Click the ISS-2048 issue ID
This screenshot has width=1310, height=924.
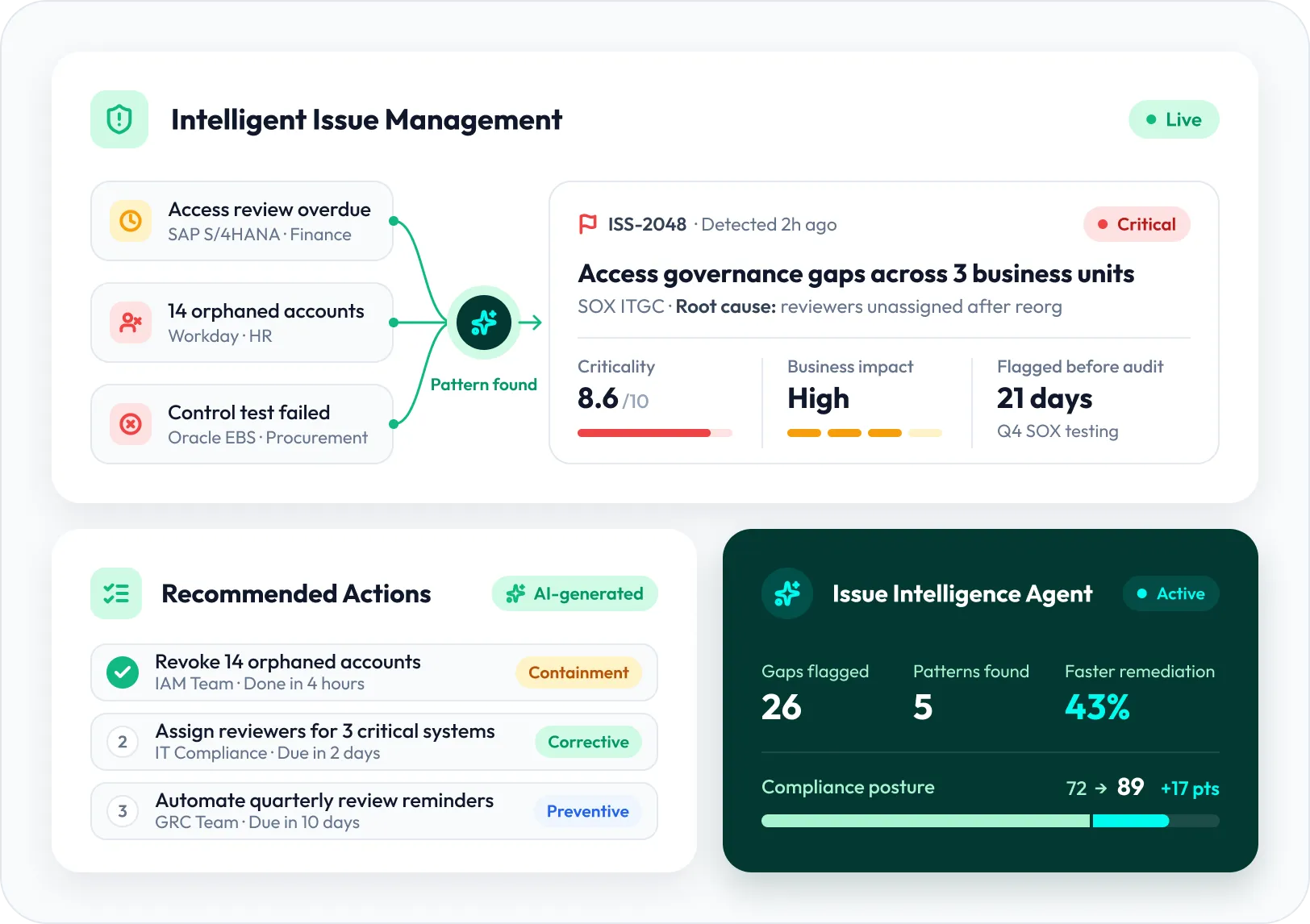click(x=647, y=224)
